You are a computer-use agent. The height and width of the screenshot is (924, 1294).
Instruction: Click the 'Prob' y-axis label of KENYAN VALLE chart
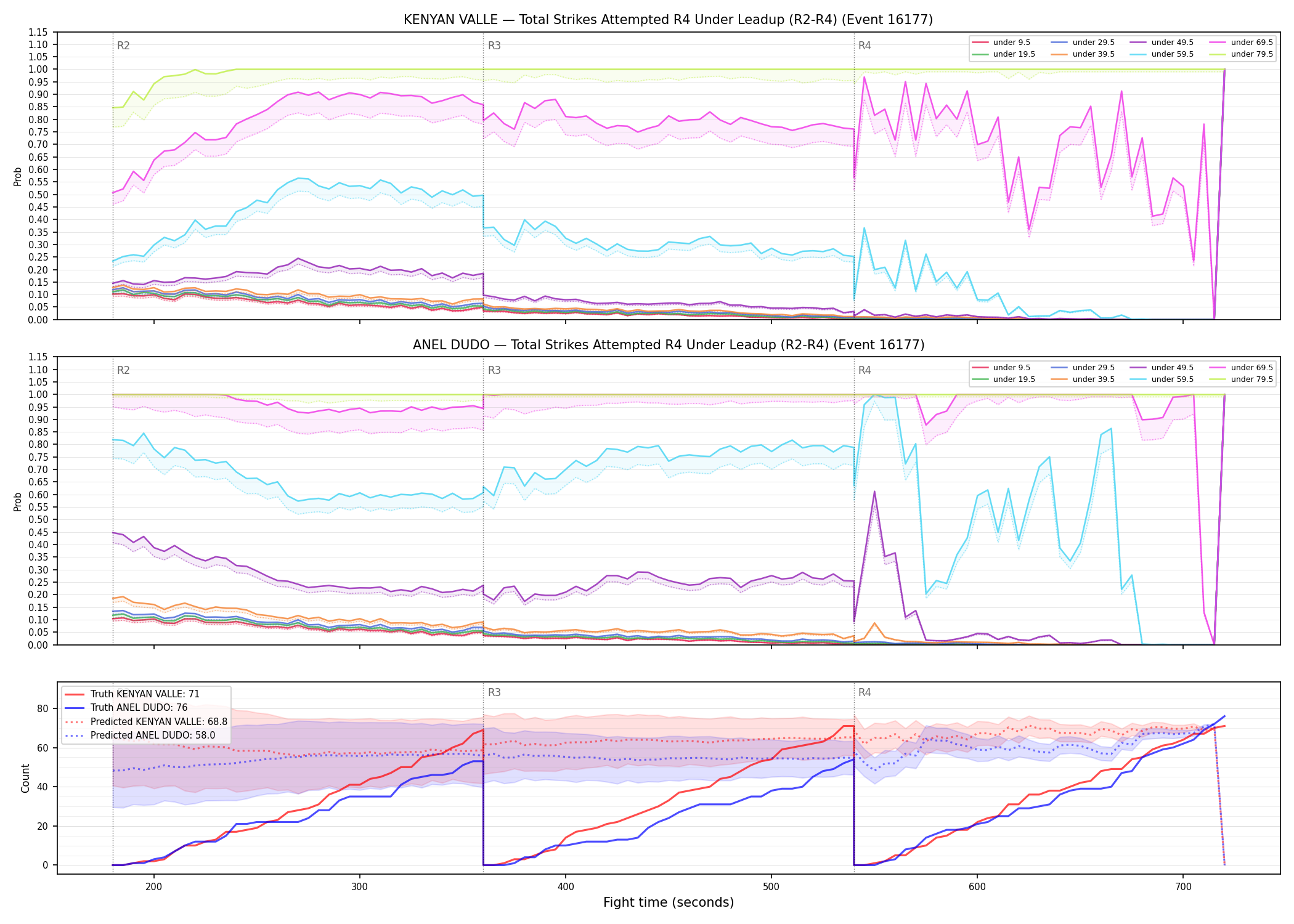[x=18, y=176]
